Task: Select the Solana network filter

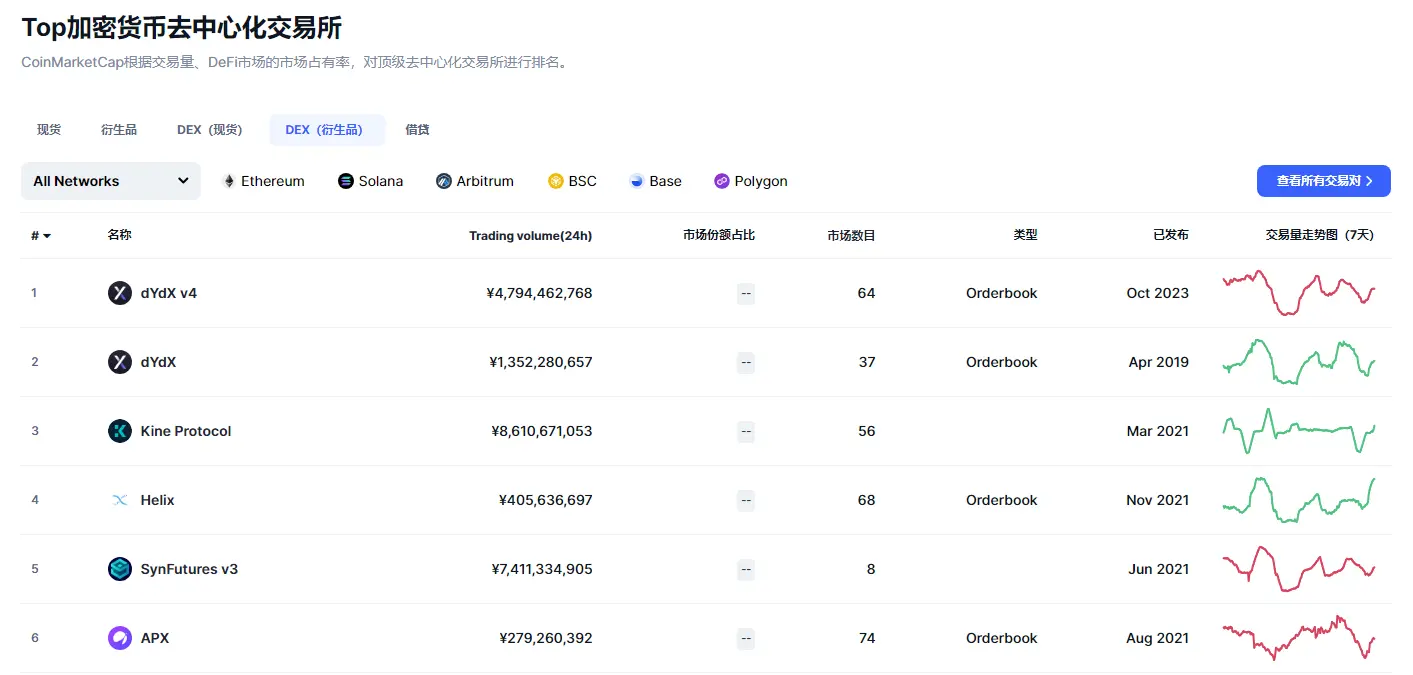Action: (x=370, y=181)
